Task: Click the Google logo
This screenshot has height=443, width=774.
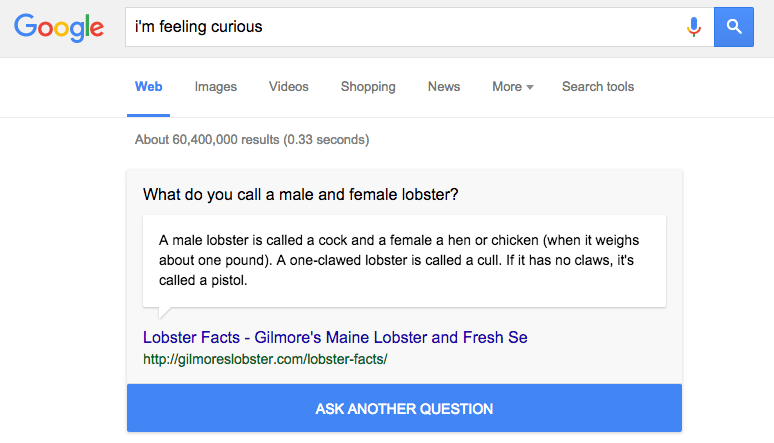Action: coord(59,27)
